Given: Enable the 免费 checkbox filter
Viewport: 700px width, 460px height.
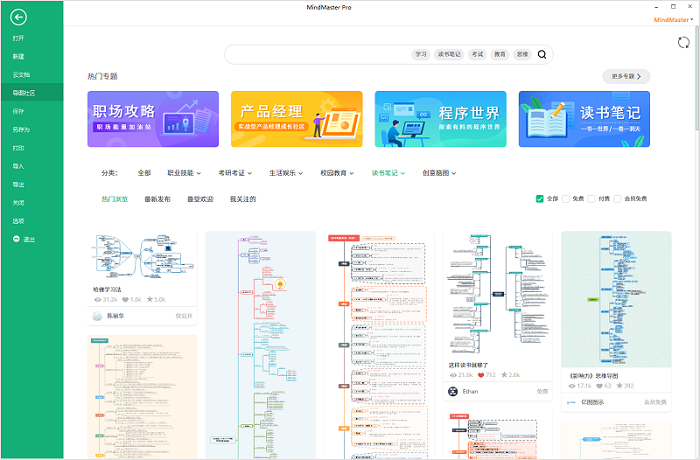Looking at the screenshot, I should 566,199.
